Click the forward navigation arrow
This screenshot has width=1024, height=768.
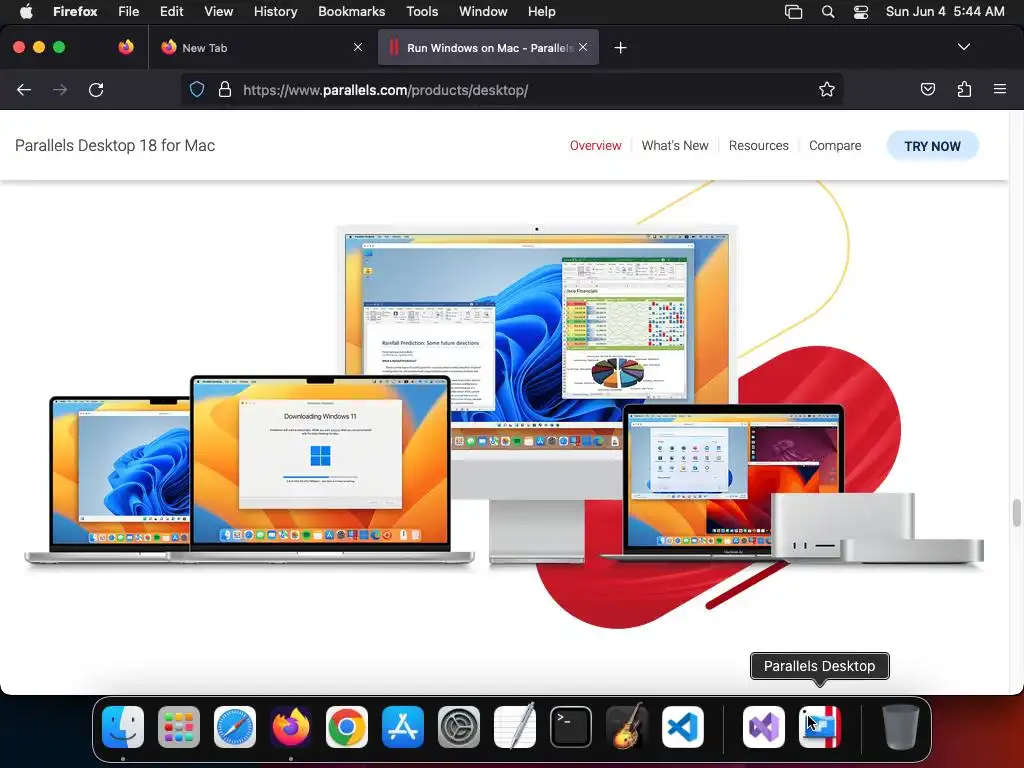pyautogui.click(x=60, y=89)
